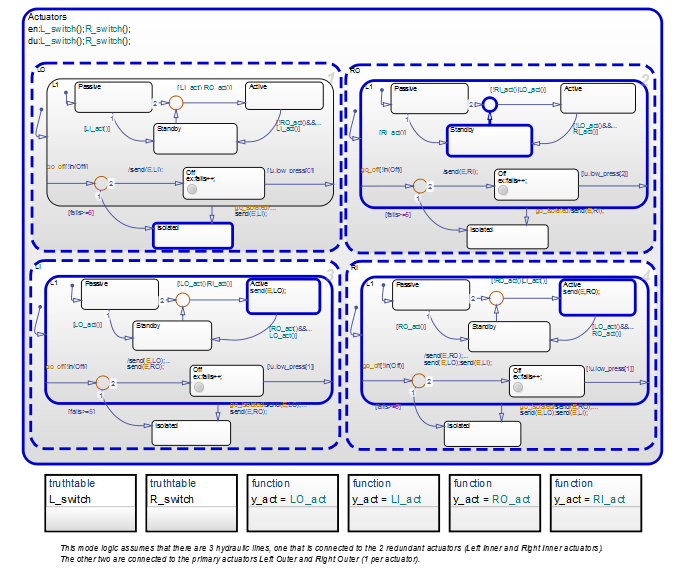682x580 pixels.
Task: Click the [!u.low_press[1]] label in LI
Action: coord(291,367)
